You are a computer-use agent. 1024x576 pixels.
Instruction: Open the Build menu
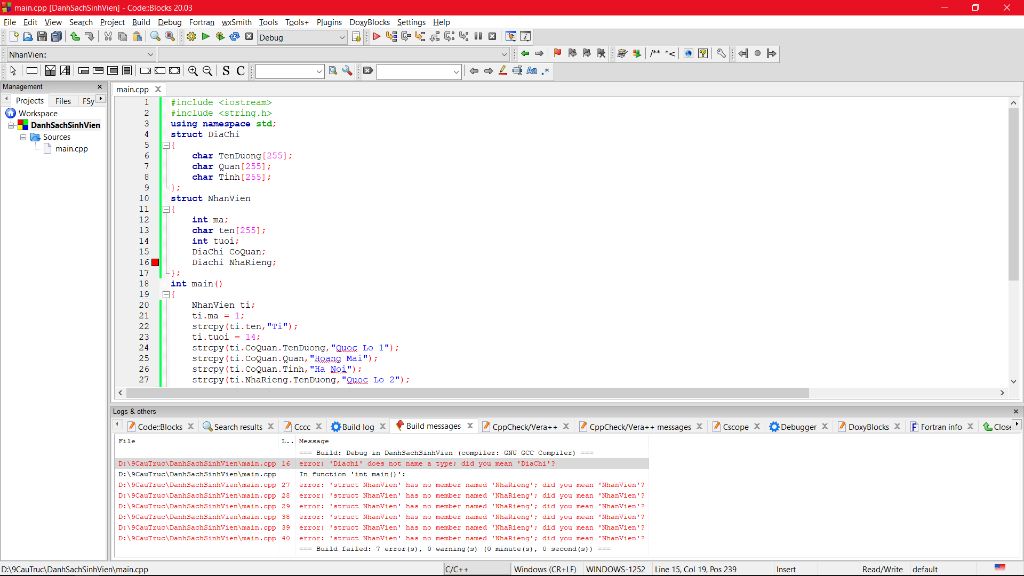click(141, 22)
